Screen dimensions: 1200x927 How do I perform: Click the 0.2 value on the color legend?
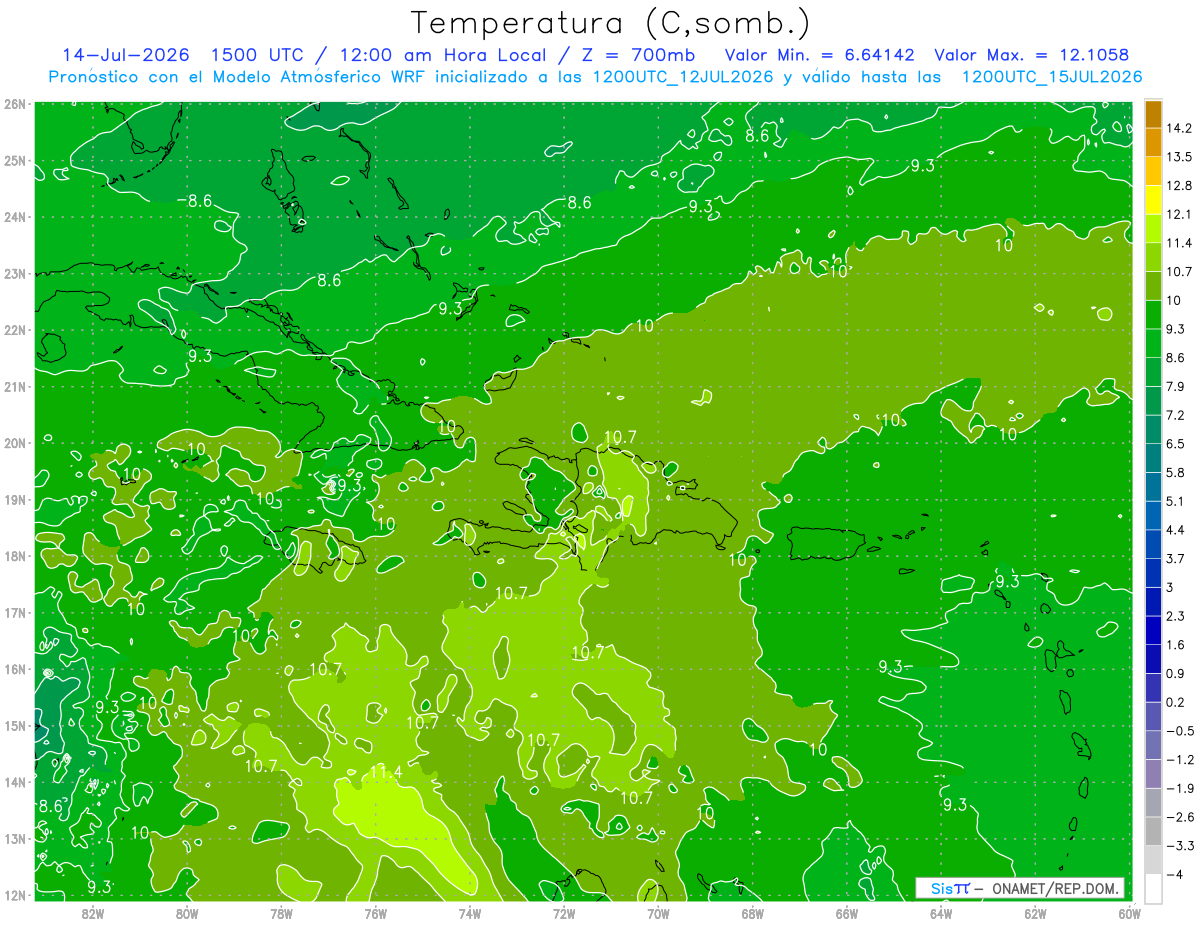point(1175,702)
